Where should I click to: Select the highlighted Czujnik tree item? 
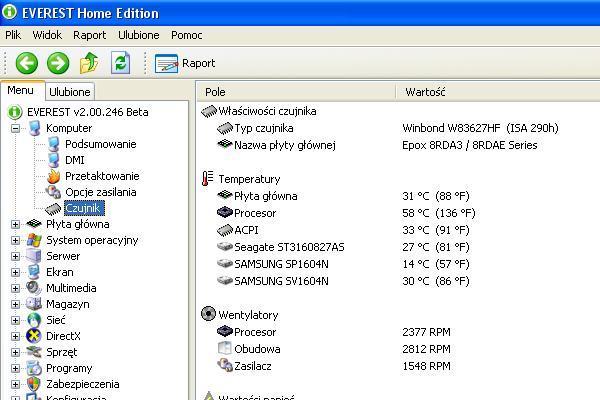pos(84,208)
